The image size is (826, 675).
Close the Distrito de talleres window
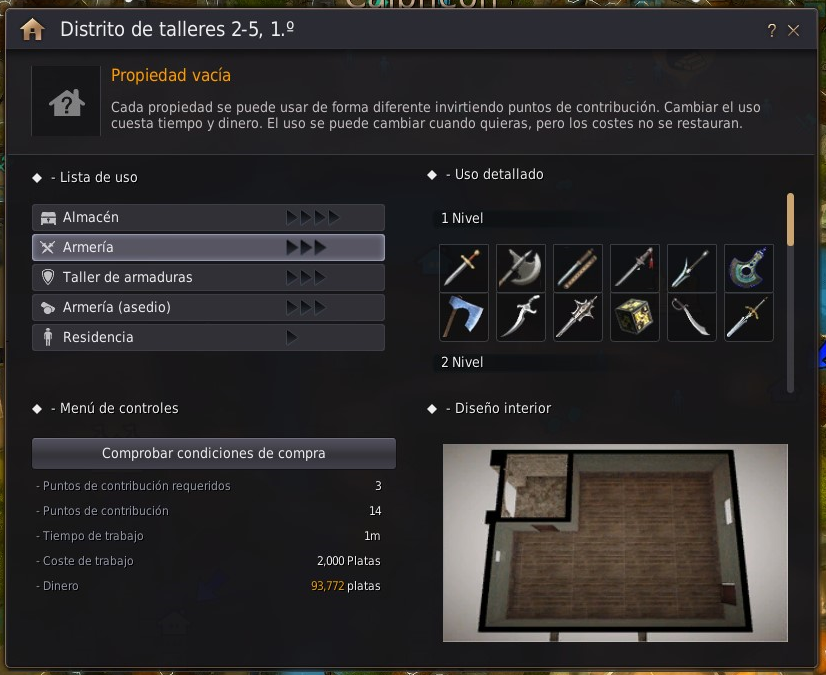793,31
